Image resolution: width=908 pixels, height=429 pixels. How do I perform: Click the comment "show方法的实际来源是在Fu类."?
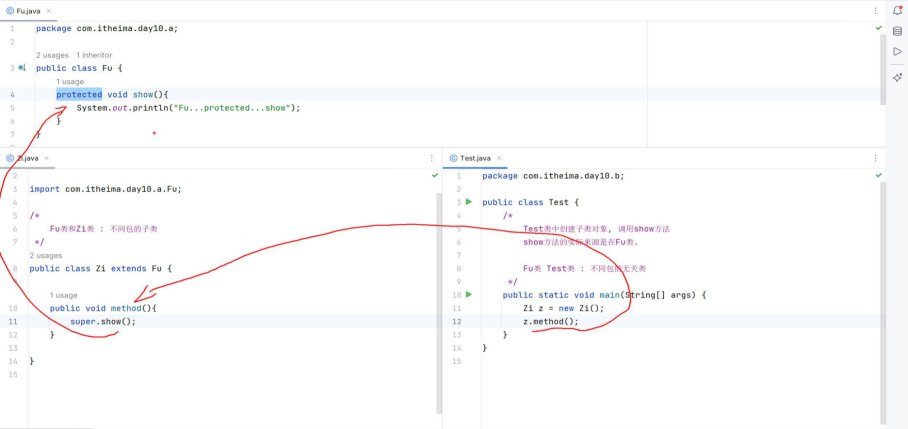tap(580, 242)
